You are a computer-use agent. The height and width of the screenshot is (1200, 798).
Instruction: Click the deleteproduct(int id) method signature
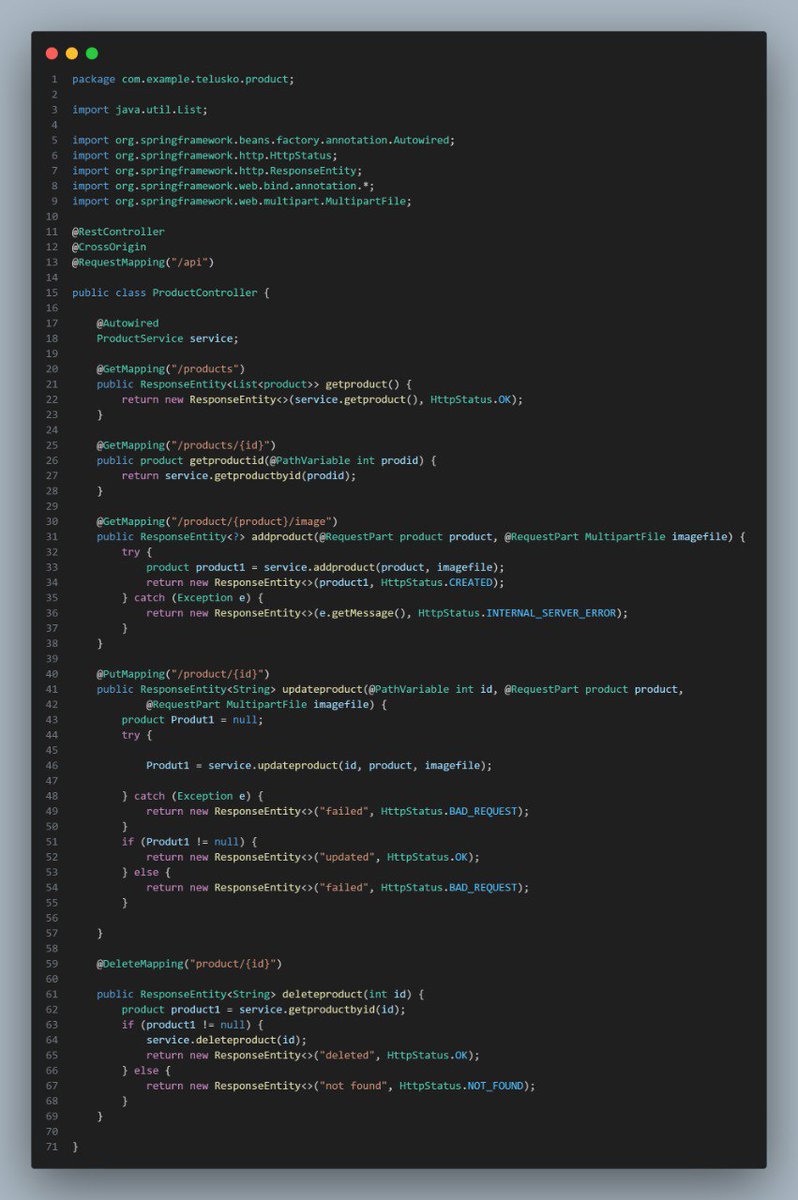260,994
